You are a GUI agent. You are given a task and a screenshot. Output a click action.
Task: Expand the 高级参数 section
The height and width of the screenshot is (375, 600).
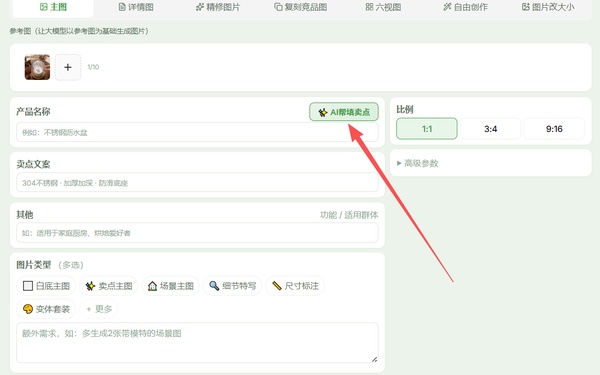coord(417,163)
